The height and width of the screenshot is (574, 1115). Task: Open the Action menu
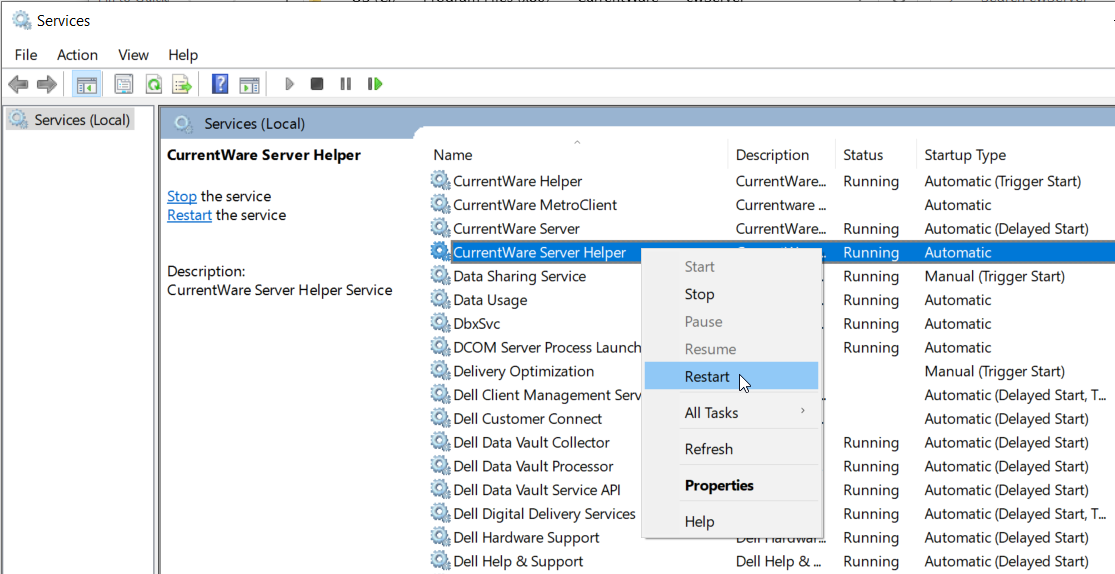click(x=78, y=55)
